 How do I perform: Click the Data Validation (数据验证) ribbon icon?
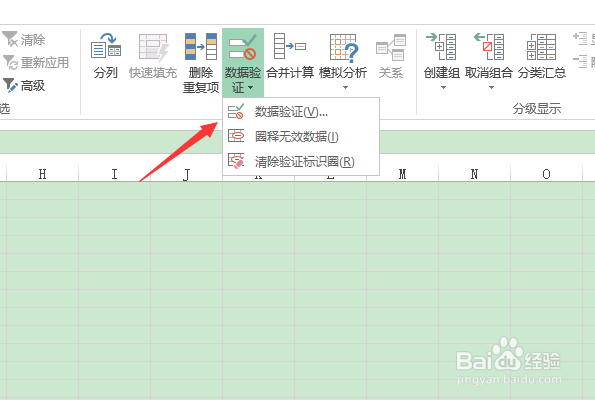tap(243, 47)
